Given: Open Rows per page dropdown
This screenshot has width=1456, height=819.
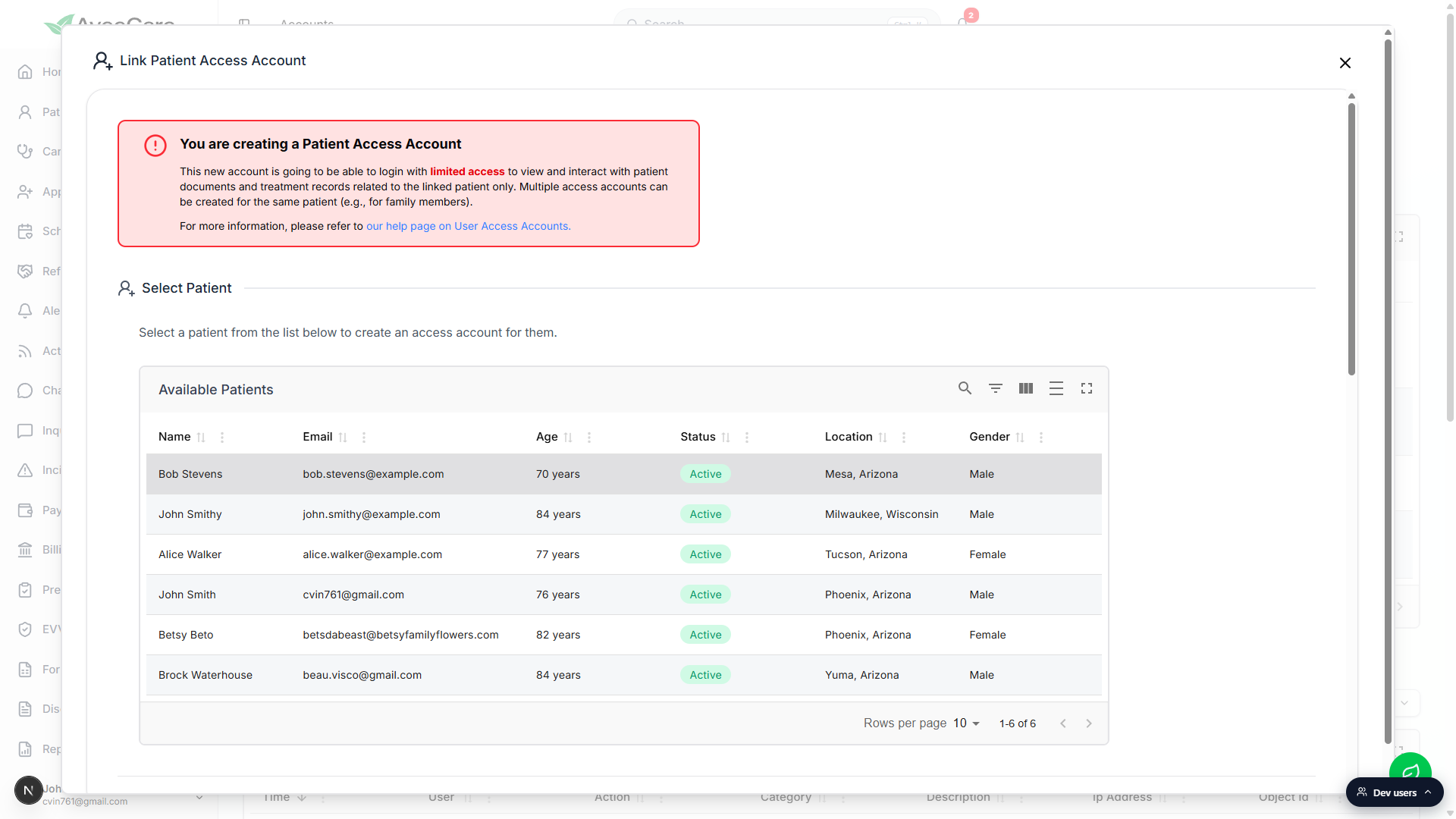Looking at the screenshot, I should point(966,723).
